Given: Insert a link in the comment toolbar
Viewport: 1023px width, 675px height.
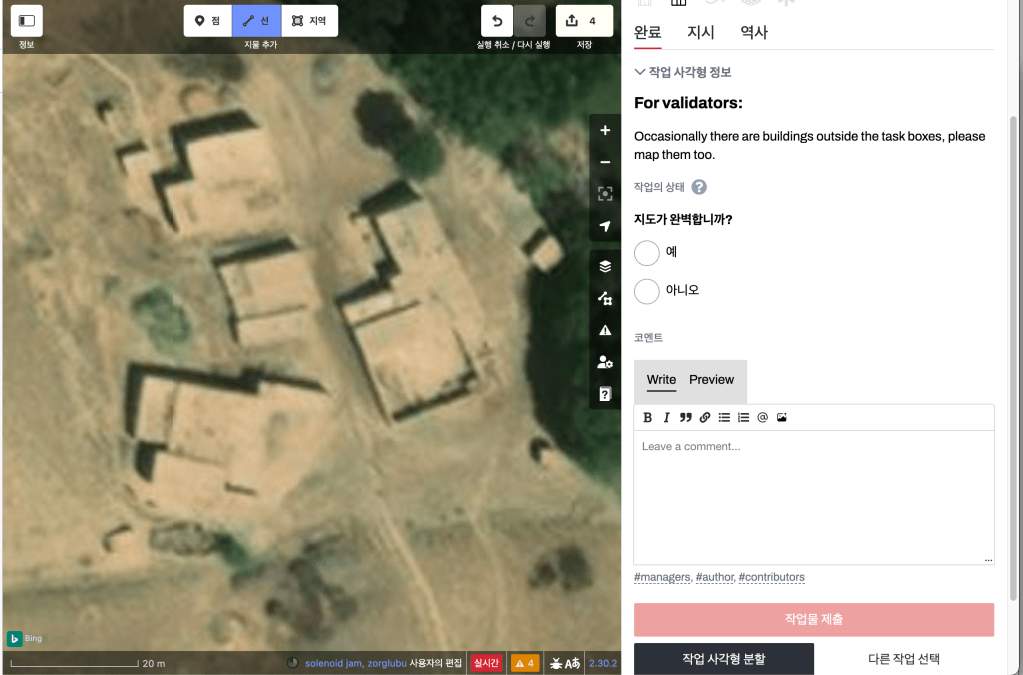Looking at the screenshot, I should click(x=705, y=417).
